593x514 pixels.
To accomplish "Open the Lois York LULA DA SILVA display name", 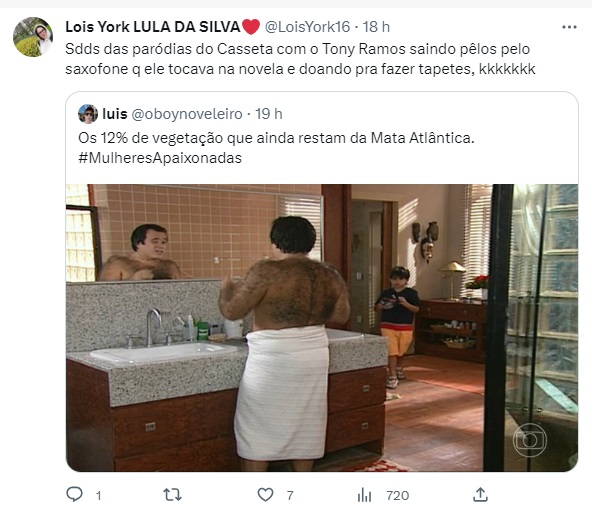I will [163, 27].
